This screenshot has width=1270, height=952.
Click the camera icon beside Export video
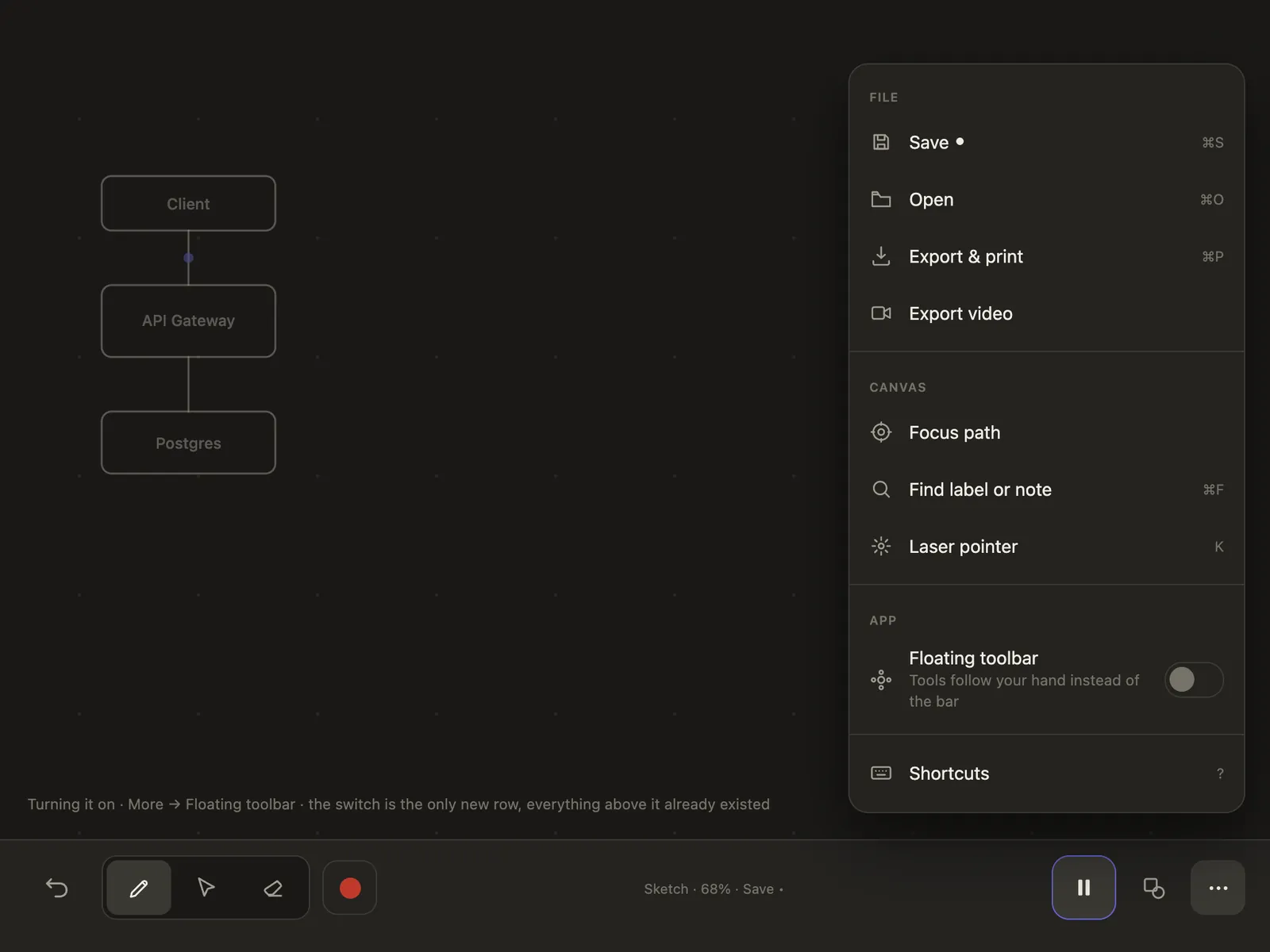click(x=881, y=313)
